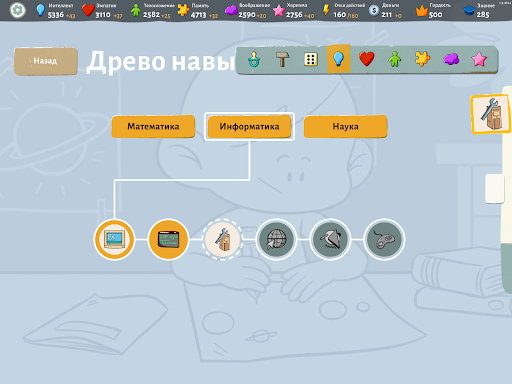Select the hammer category icon

tap(282, 60)
